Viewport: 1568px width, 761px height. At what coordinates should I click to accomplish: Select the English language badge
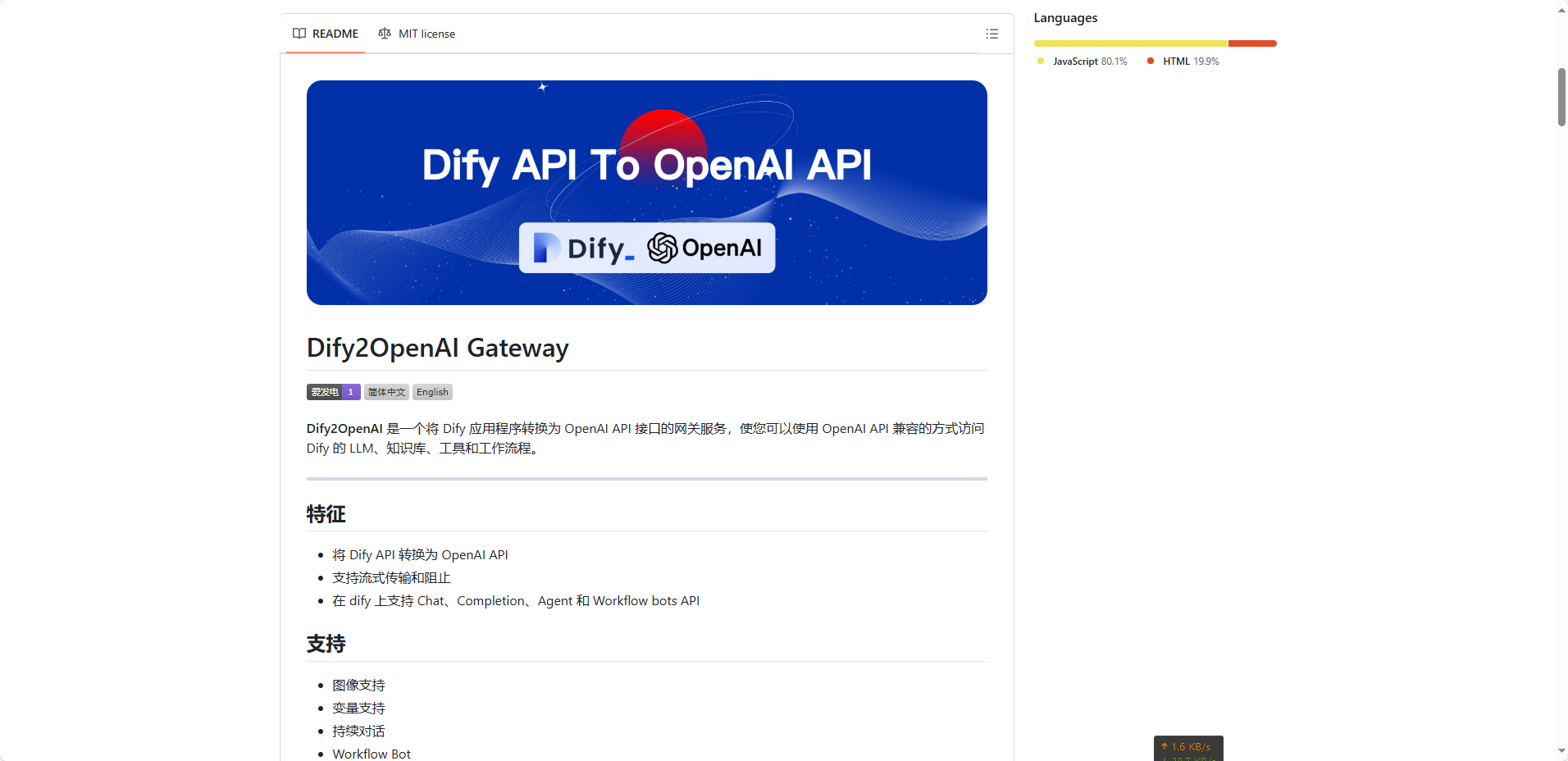pyautogui.click(x=432, y=392)
